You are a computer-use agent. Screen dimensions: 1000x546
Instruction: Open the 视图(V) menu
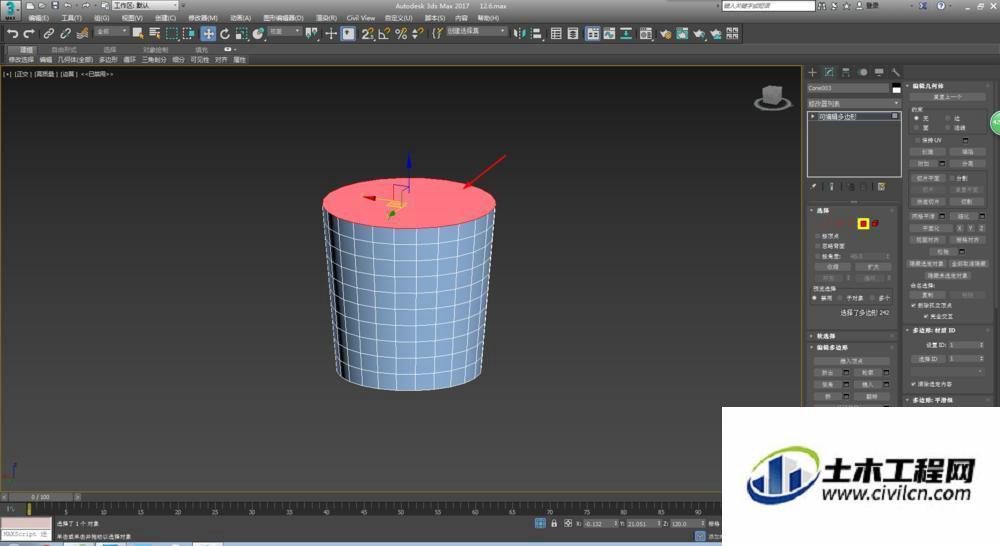tap(132, 18)
